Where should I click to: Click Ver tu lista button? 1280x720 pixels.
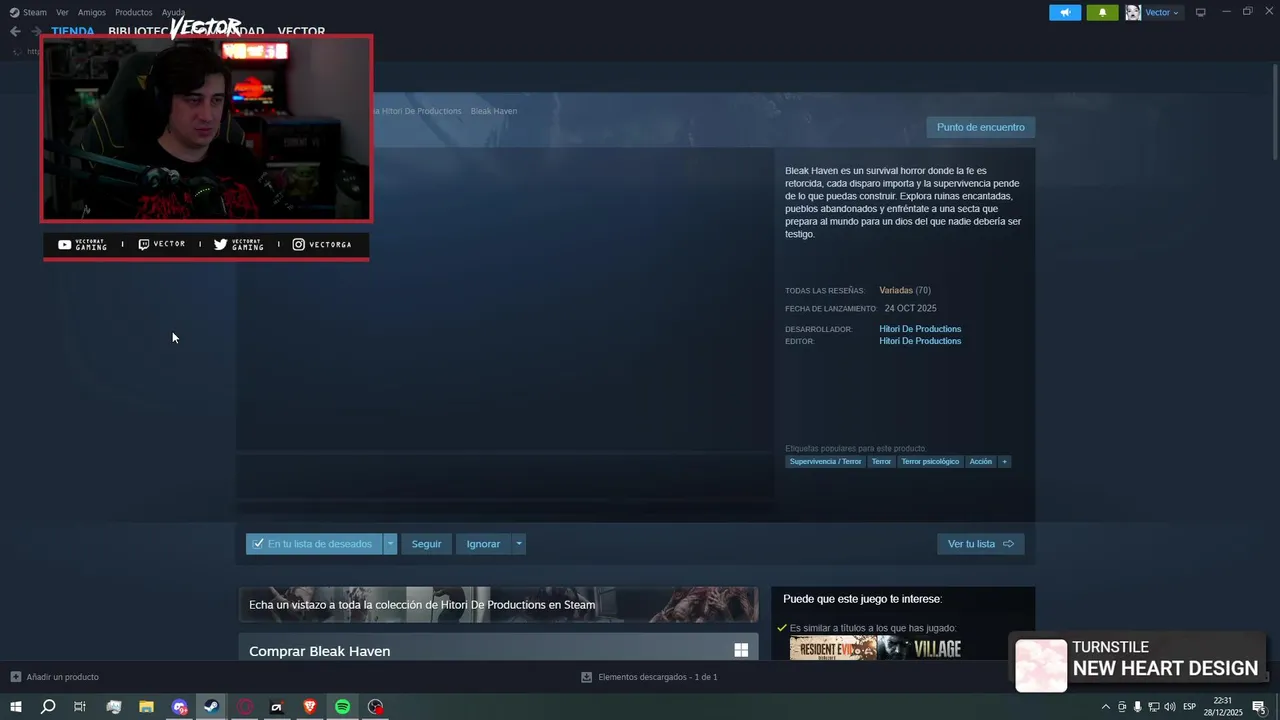point(981,544)
